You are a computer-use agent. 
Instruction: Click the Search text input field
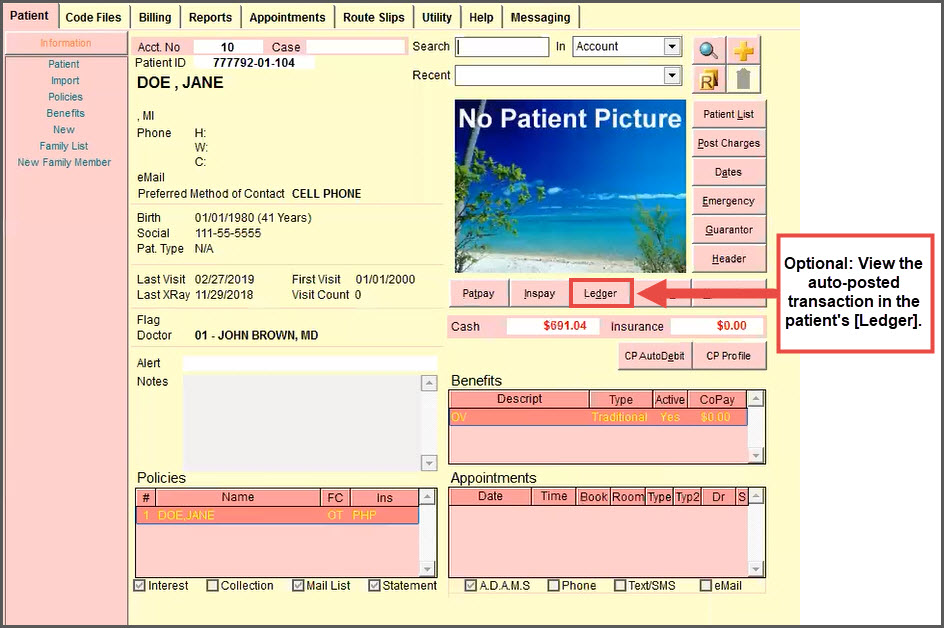coord(503,47)
